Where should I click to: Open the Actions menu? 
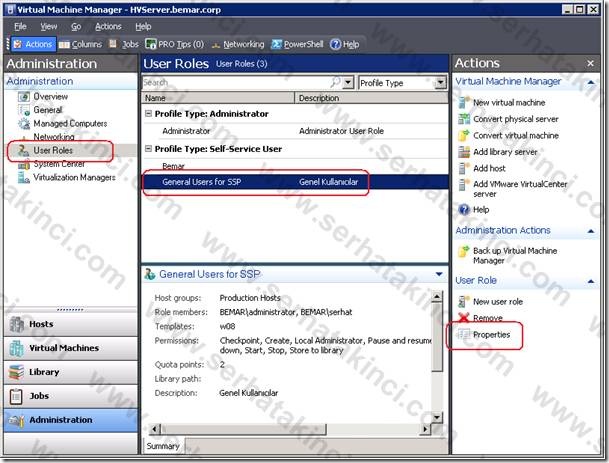[108, 26]
